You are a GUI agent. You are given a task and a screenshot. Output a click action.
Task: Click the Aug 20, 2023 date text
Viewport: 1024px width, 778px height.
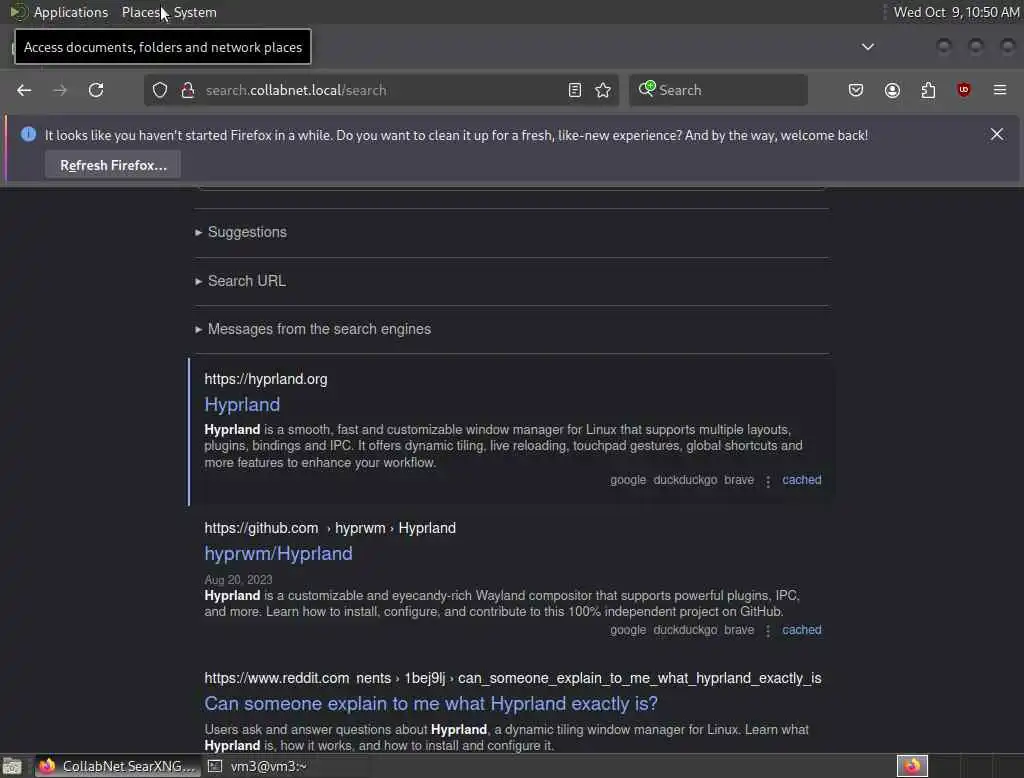pyautogui.click(x=238, y=579)
